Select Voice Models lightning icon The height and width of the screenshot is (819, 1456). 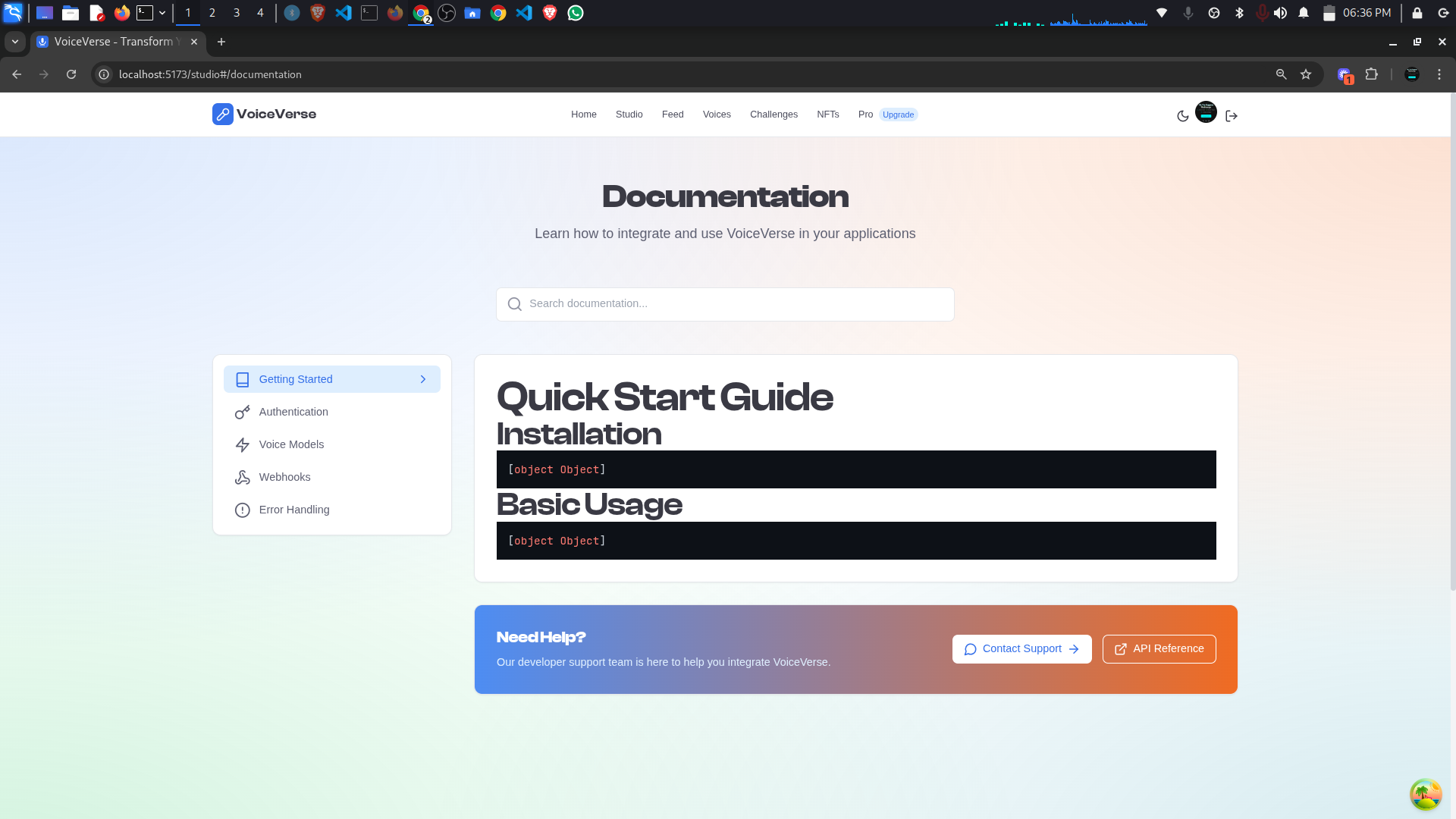[243, 445]
